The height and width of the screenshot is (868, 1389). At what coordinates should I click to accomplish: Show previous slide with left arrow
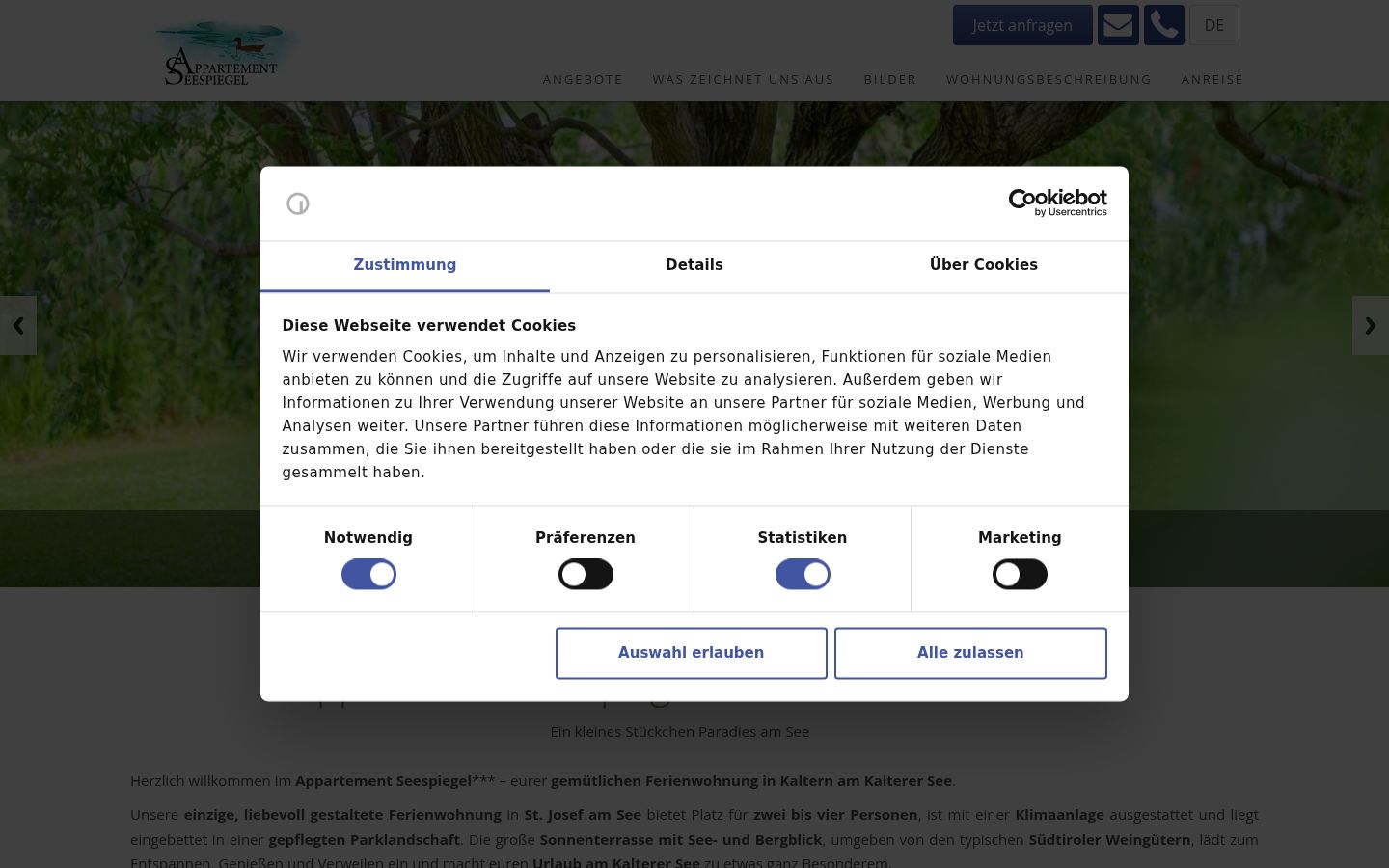(18, 326)
